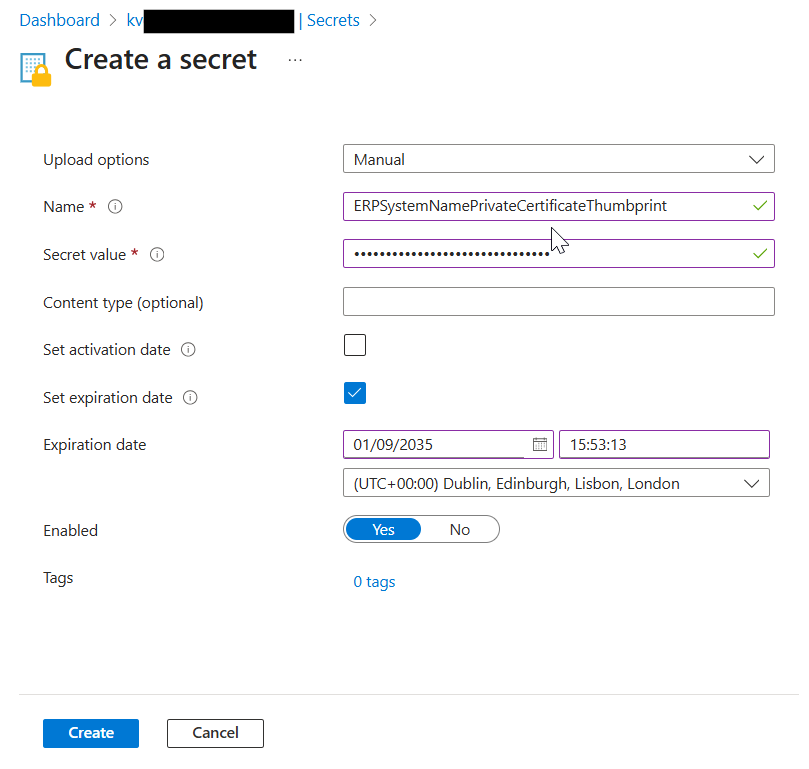This screenshot has height=769, width=809.
Task: Click the Set expiration date info icon
Action: 190,398
